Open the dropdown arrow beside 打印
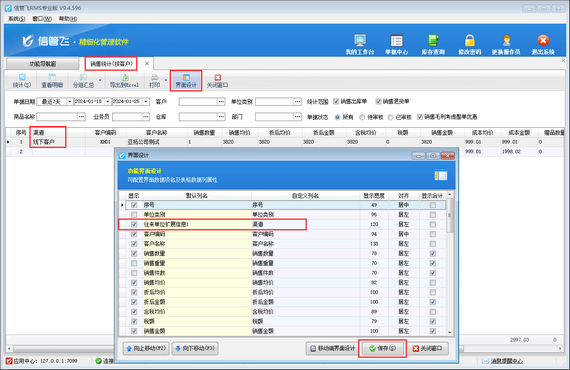The height and width of the screenshot is (370, 570). 166,80
